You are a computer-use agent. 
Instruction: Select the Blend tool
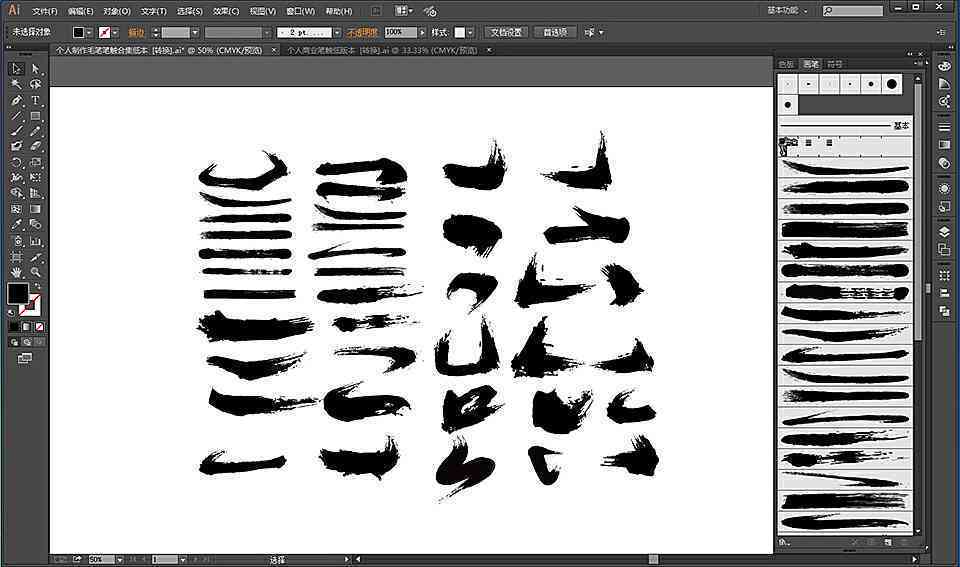pyautogui.click(x=36, y=225)
